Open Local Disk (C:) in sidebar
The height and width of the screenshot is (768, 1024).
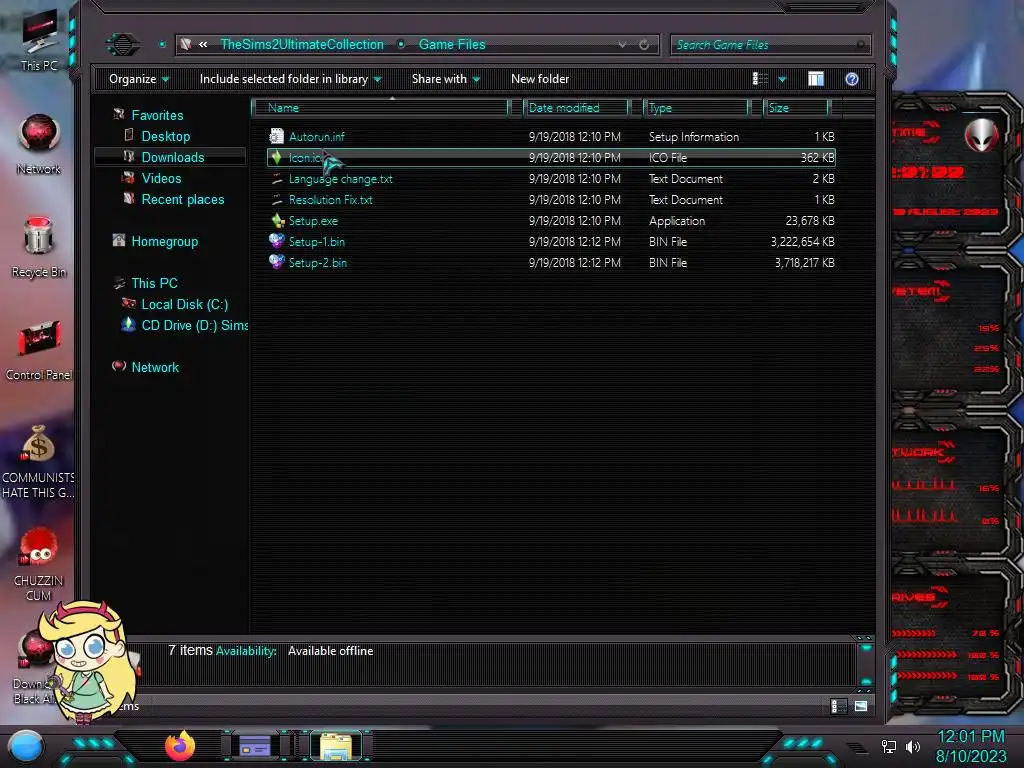[x=185, y=304]
